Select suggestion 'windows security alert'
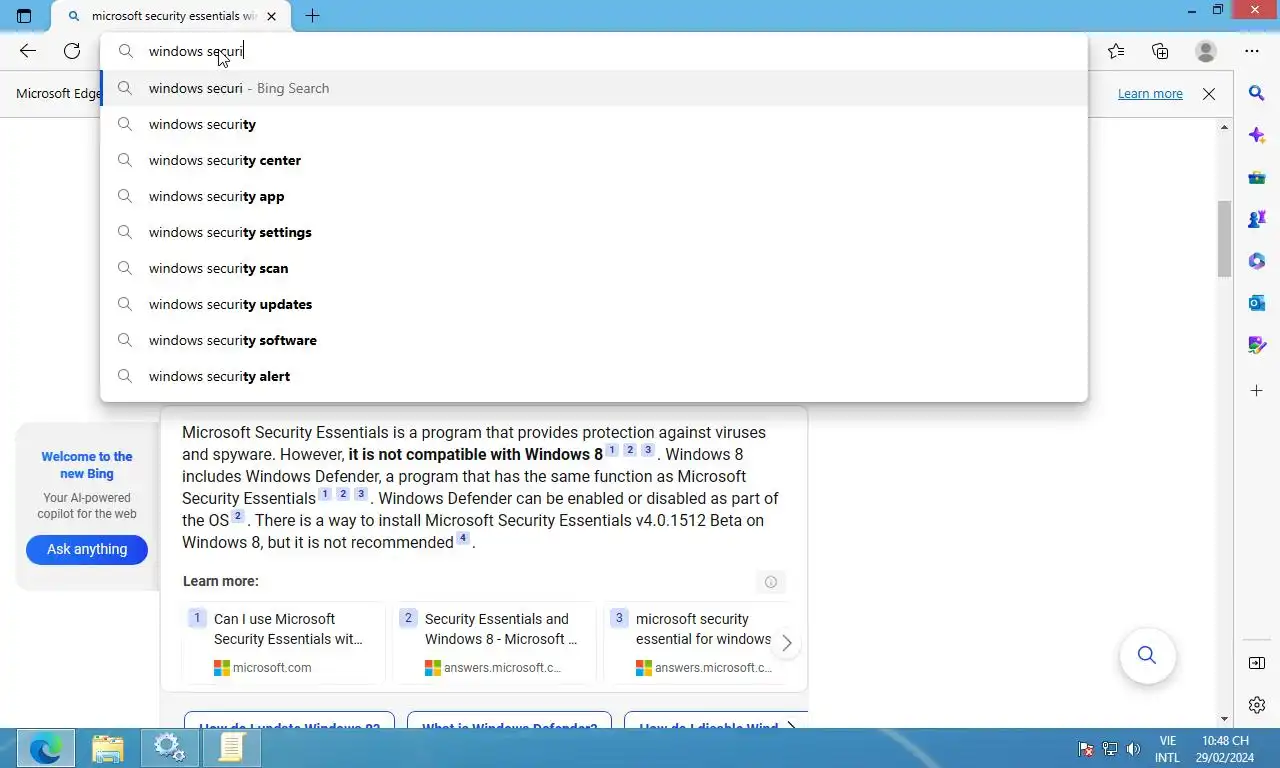The height and width of the screenshot is (768, 1280). 594,376
